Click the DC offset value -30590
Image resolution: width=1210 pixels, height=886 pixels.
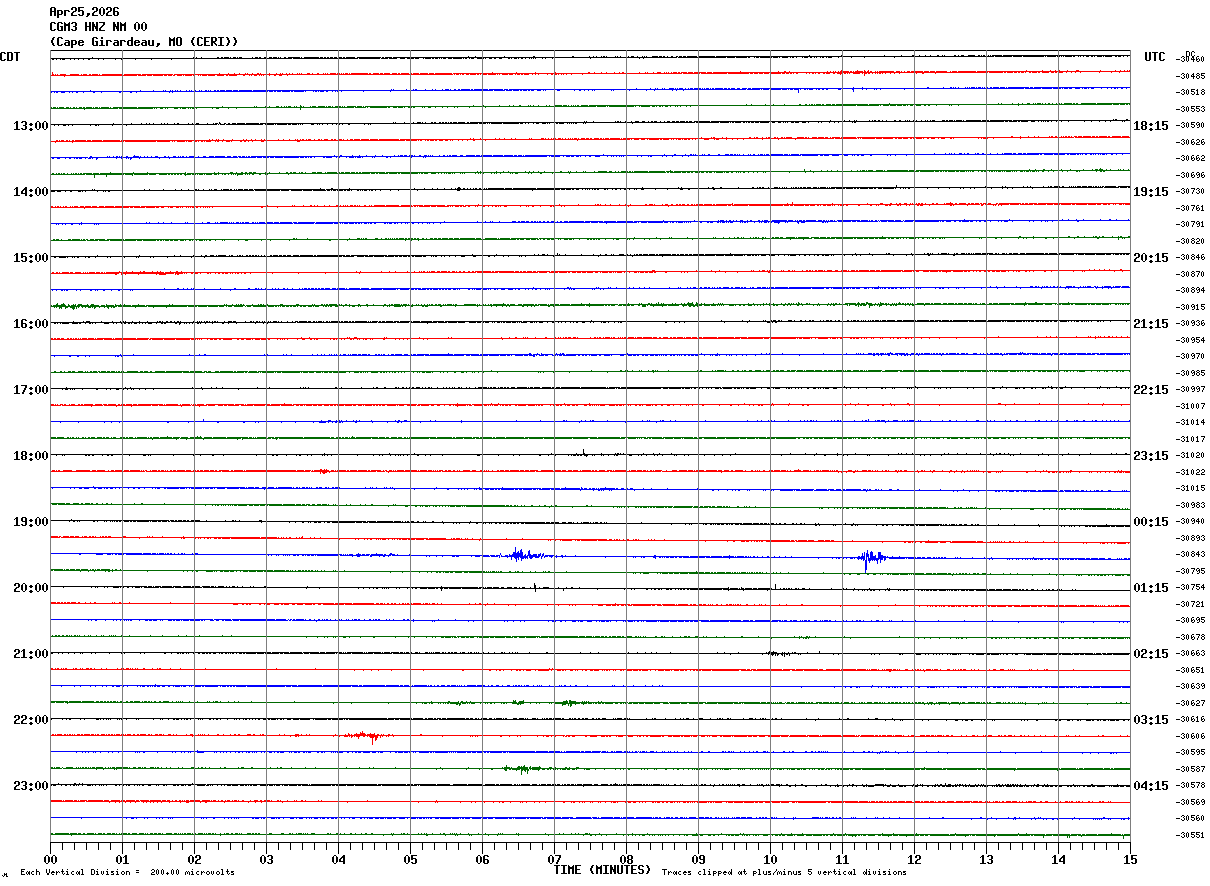point(1190,126)
